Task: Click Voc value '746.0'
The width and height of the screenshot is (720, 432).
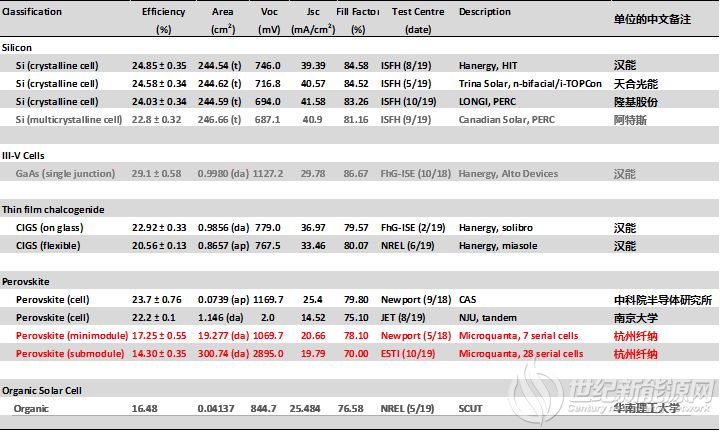Action: point(268,66)
